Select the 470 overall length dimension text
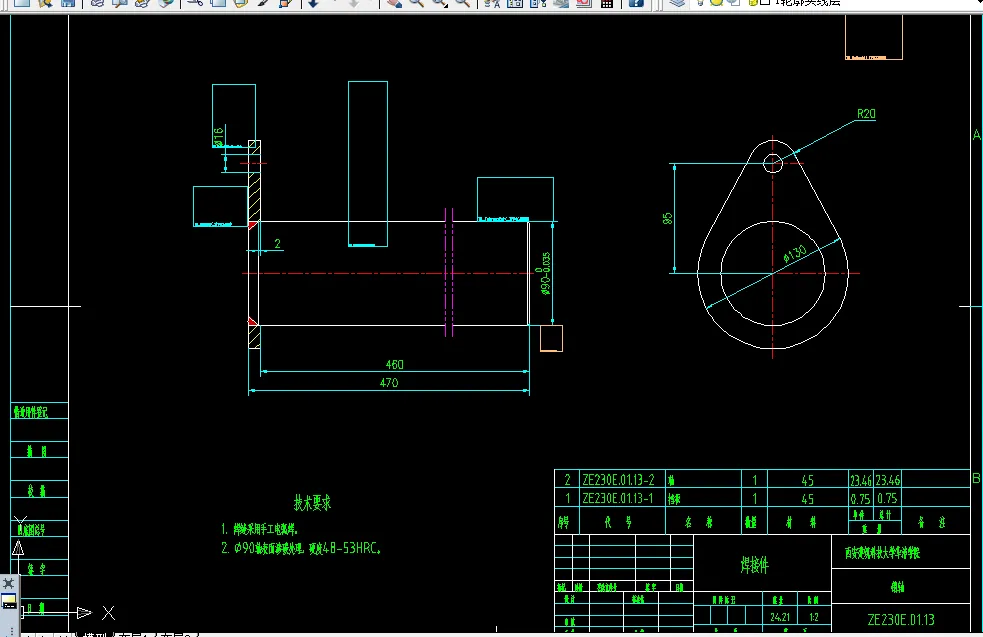Viewport: 983px width, 637px height. click(x=389, y=382)
